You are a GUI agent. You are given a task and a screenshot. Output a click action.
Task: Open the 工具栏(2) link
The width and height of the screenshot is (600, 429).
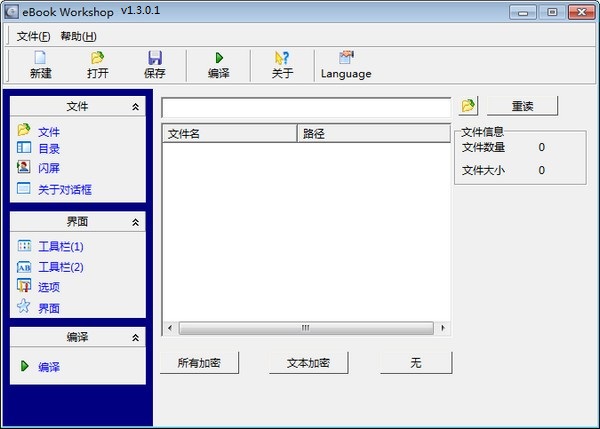point(61,267)
